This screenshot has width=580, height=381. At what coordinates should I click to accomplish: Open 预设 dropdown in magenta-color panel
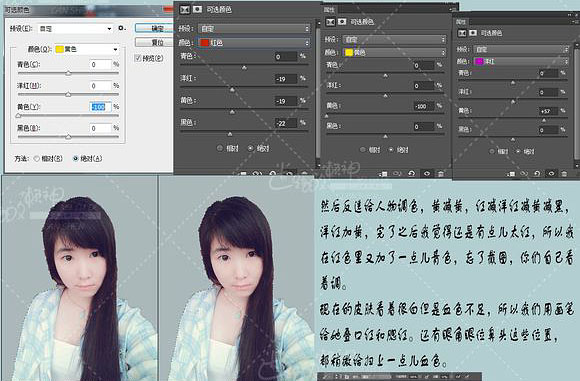[x=521, y=49]
